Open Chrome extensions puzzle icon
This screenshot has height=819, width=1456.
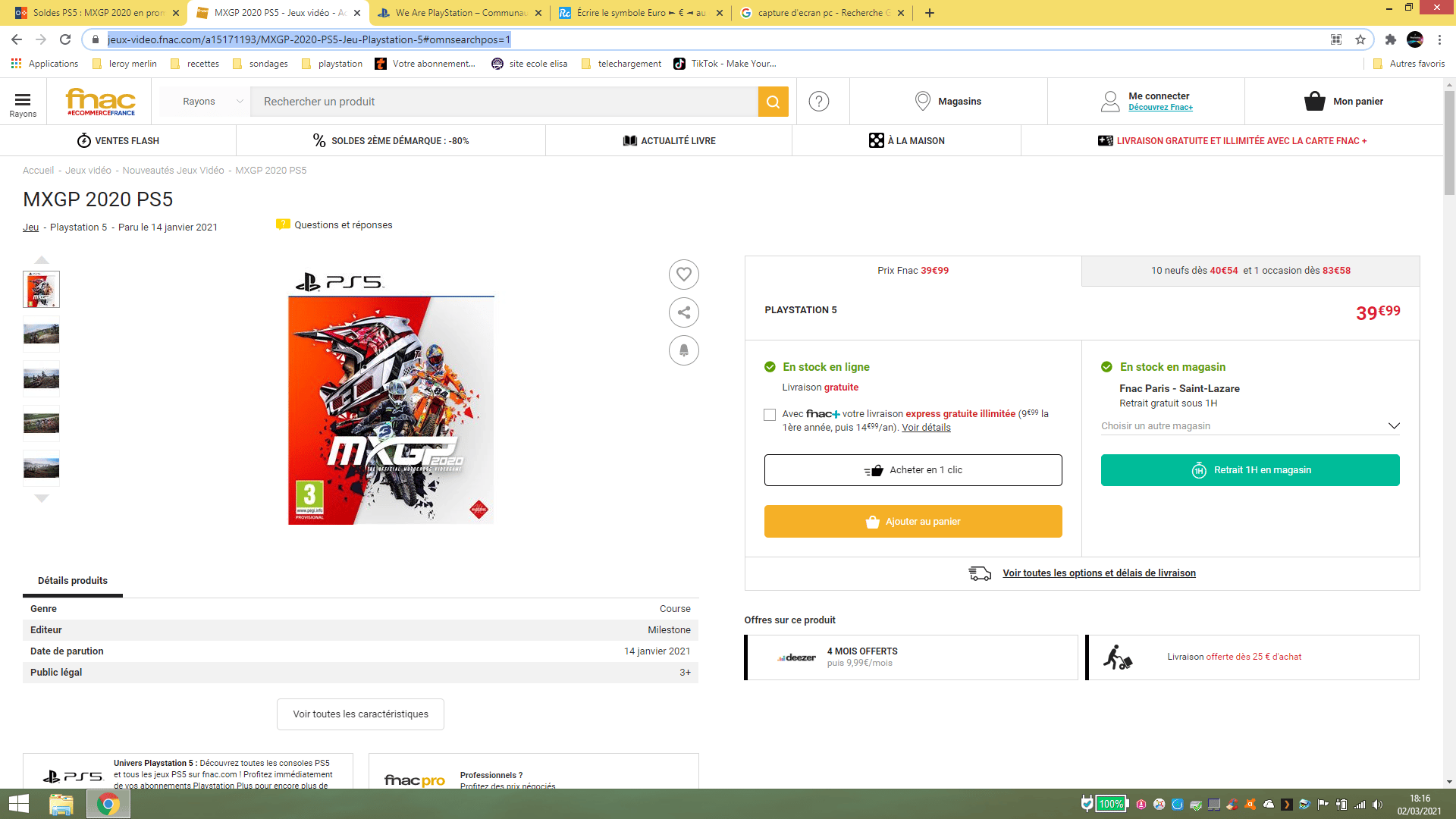[1390, 39]
